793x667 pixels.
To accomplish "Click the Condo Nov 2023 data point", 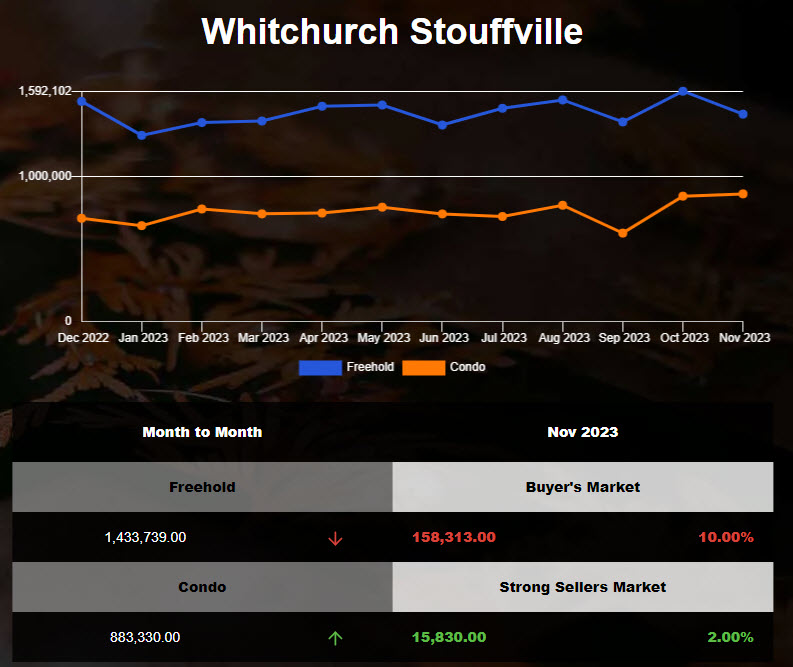I will point(743,194).
